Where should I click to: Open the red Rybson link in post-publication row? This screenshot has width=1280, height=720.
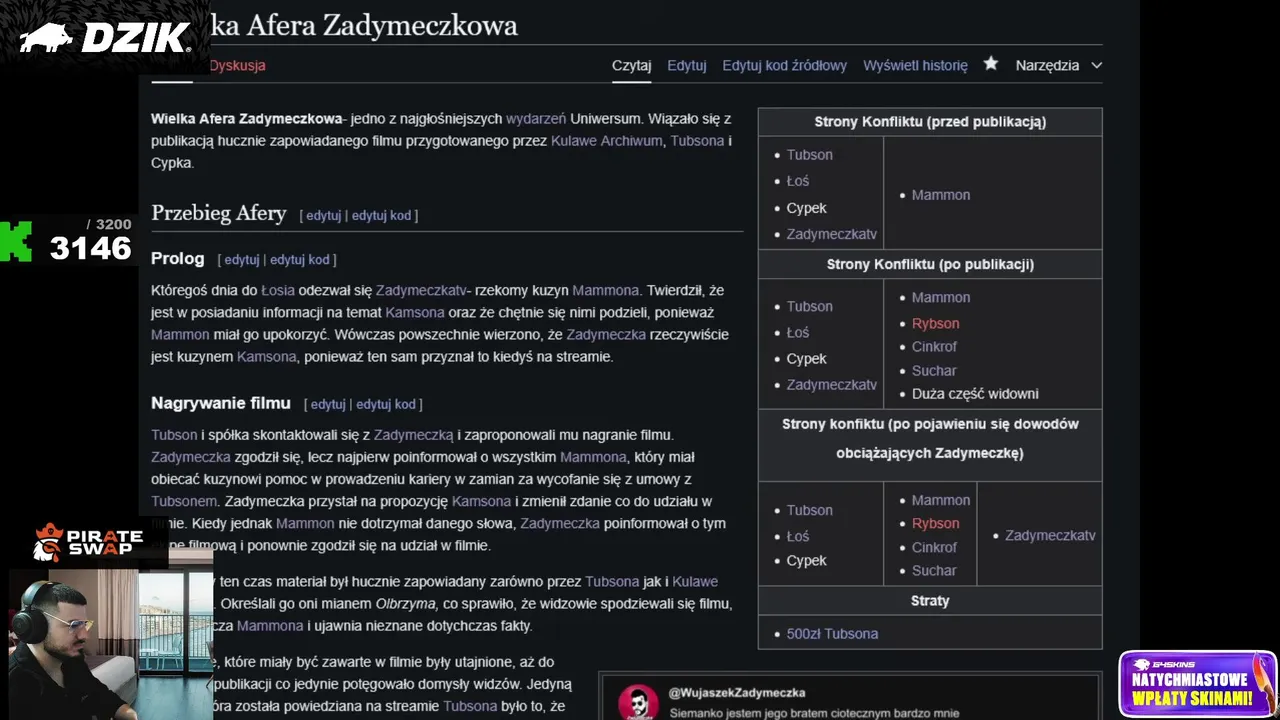[935, 323]
